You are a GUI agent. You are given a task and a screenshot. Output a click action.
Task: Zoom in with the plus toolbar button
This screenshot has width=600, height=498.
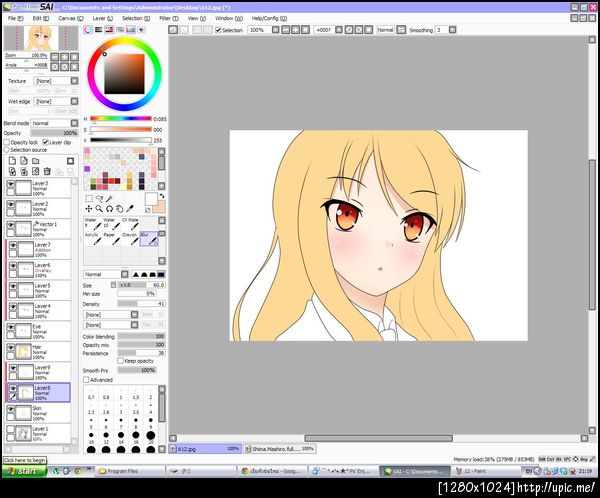pyautogui.click(x=295, y=29)
